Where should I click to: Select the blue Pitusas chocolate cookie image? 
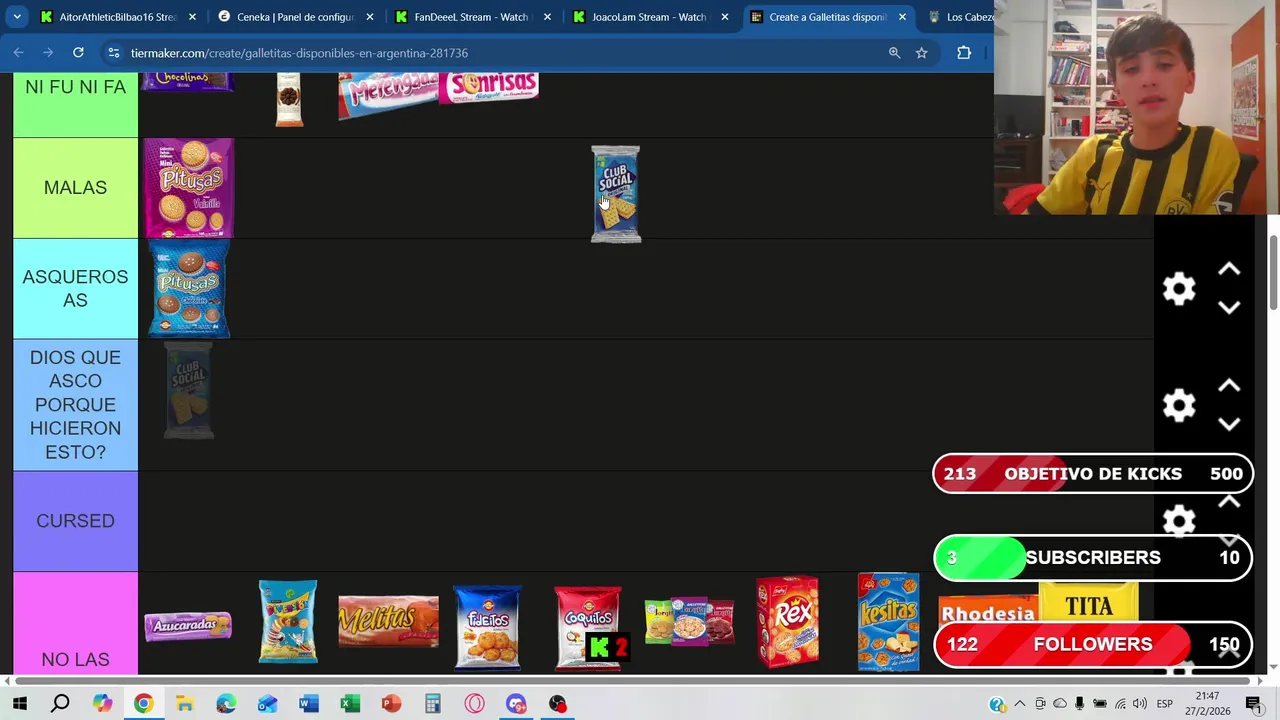pos(188,289)
